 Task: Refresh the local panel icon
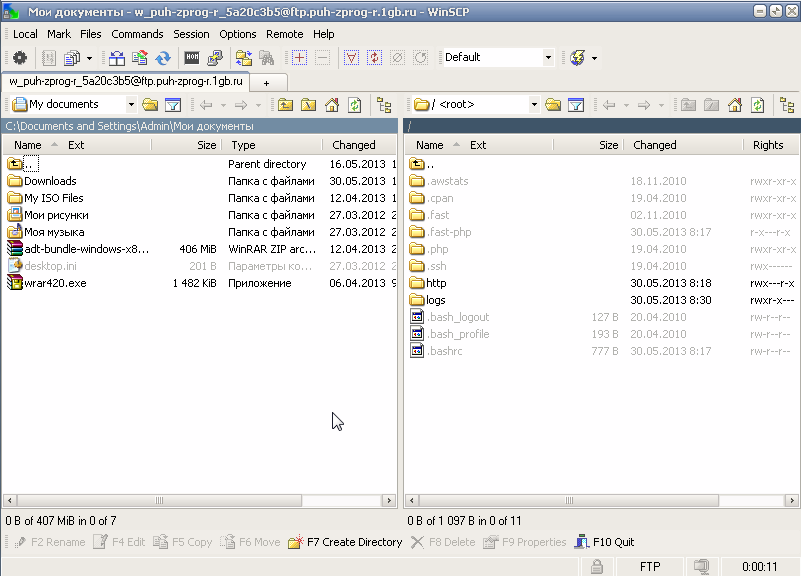355,105
